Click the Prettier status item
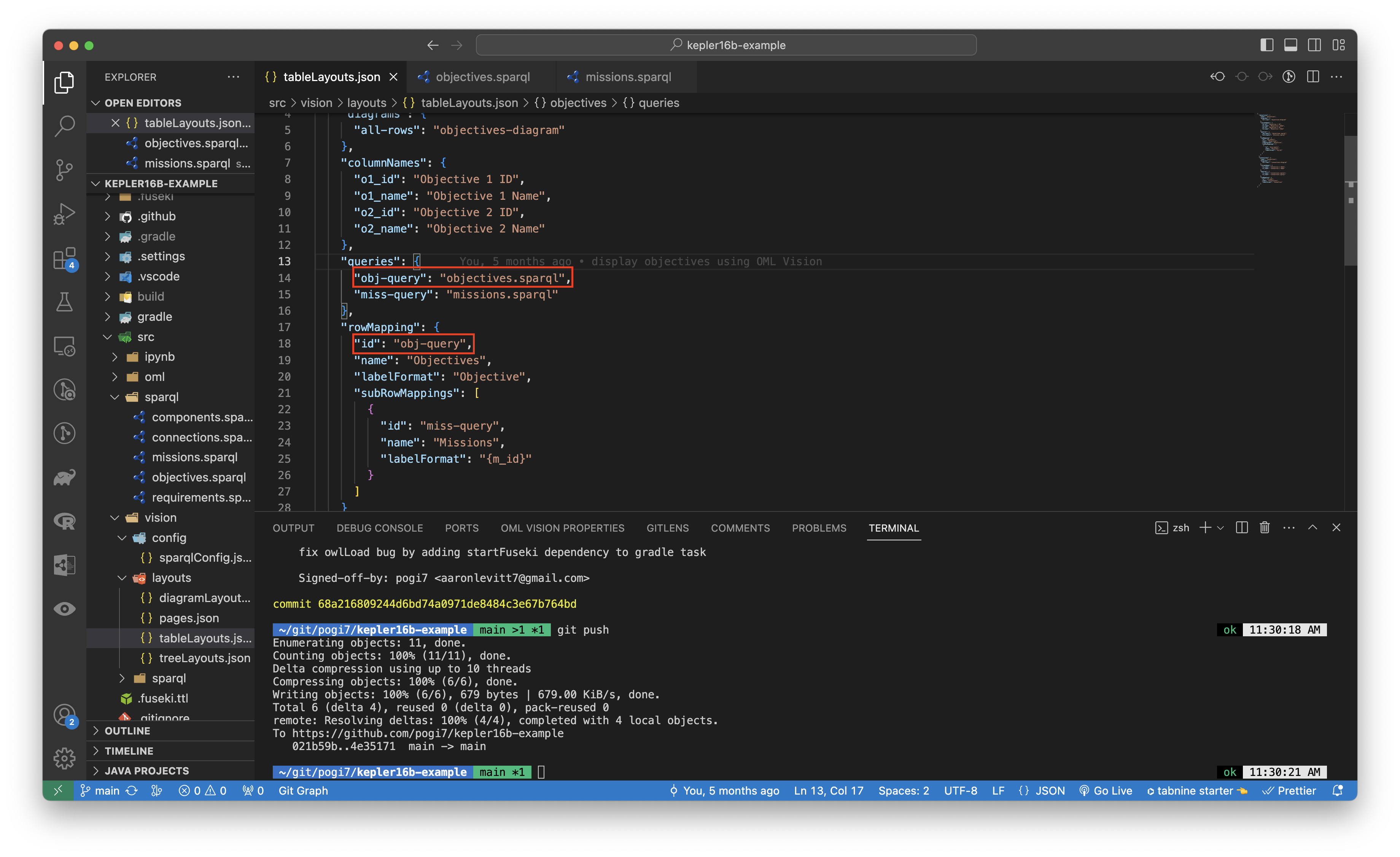 [x=1289, y=790]
